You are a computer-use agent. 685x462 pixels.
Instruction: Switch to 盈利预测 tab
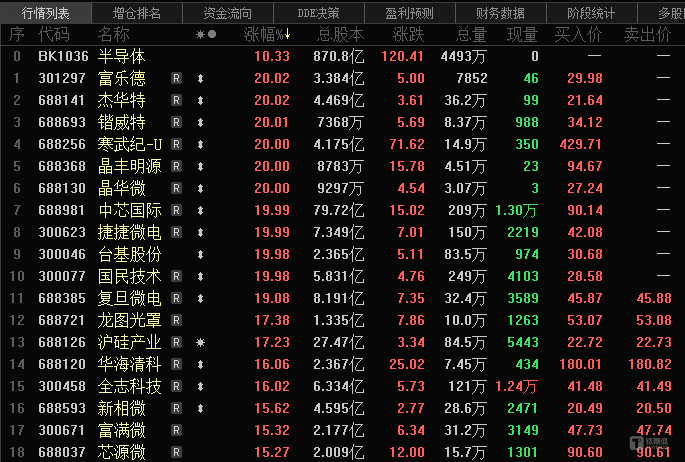click(x=409, y=13)
